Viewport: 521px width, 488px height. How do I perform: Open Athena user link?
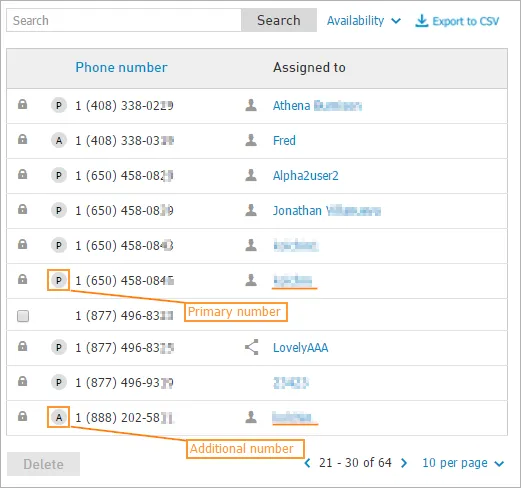[317, 106]
